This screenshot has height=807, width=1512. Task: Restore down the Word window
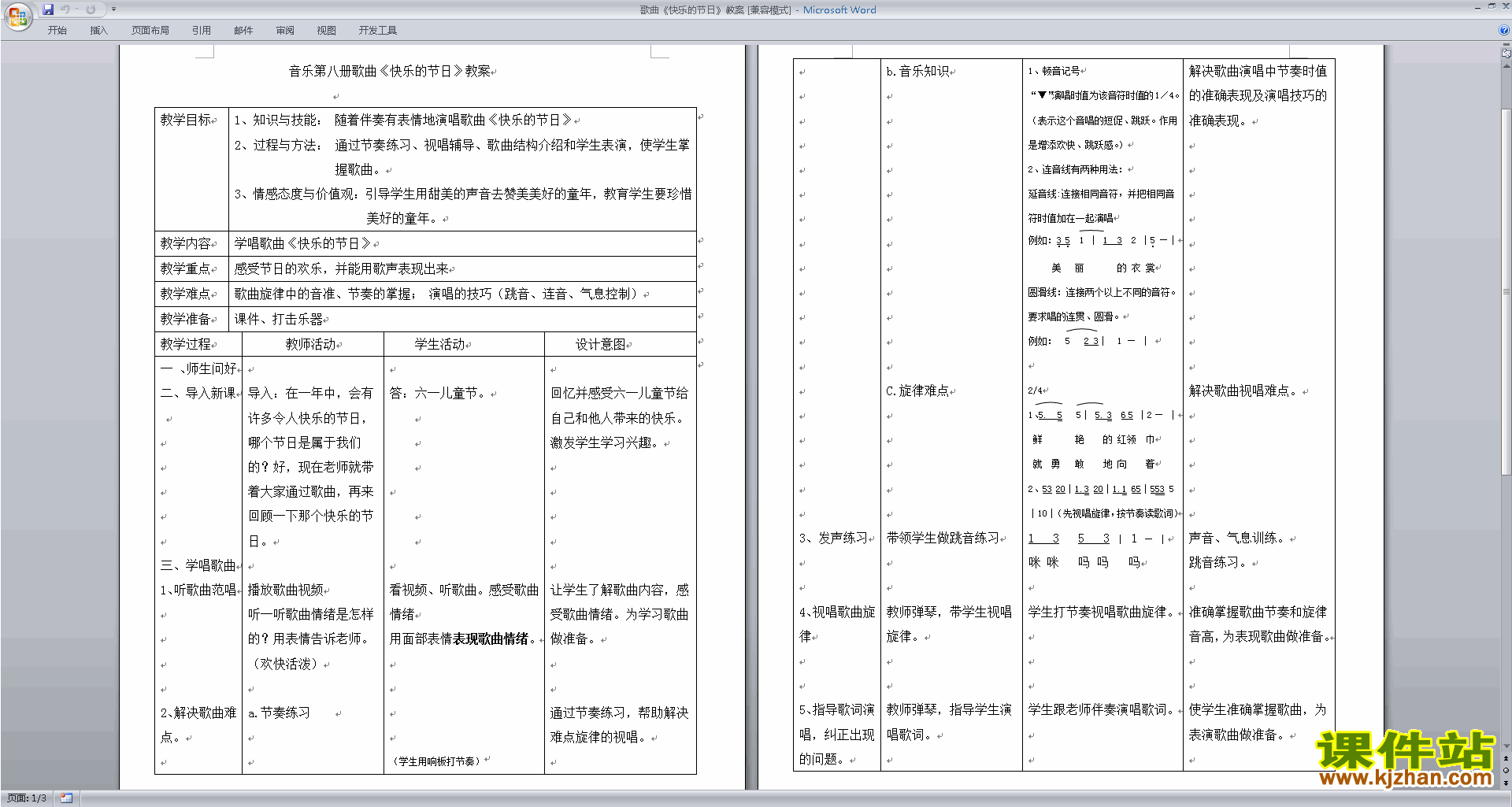(1492, 6)
